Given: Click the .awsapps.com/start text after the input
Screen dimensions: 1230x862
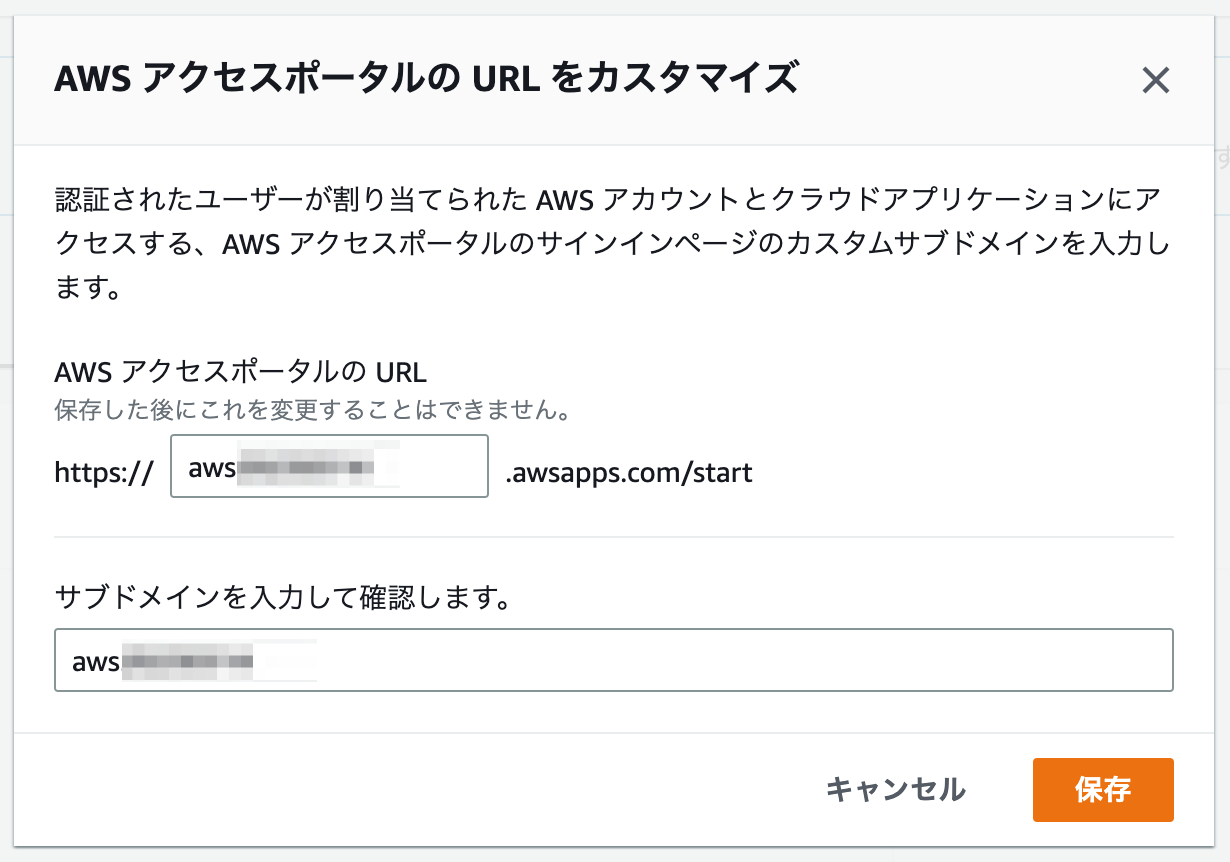Looking at the screenshot, I should pyautogui.click(x=628, y=471).
